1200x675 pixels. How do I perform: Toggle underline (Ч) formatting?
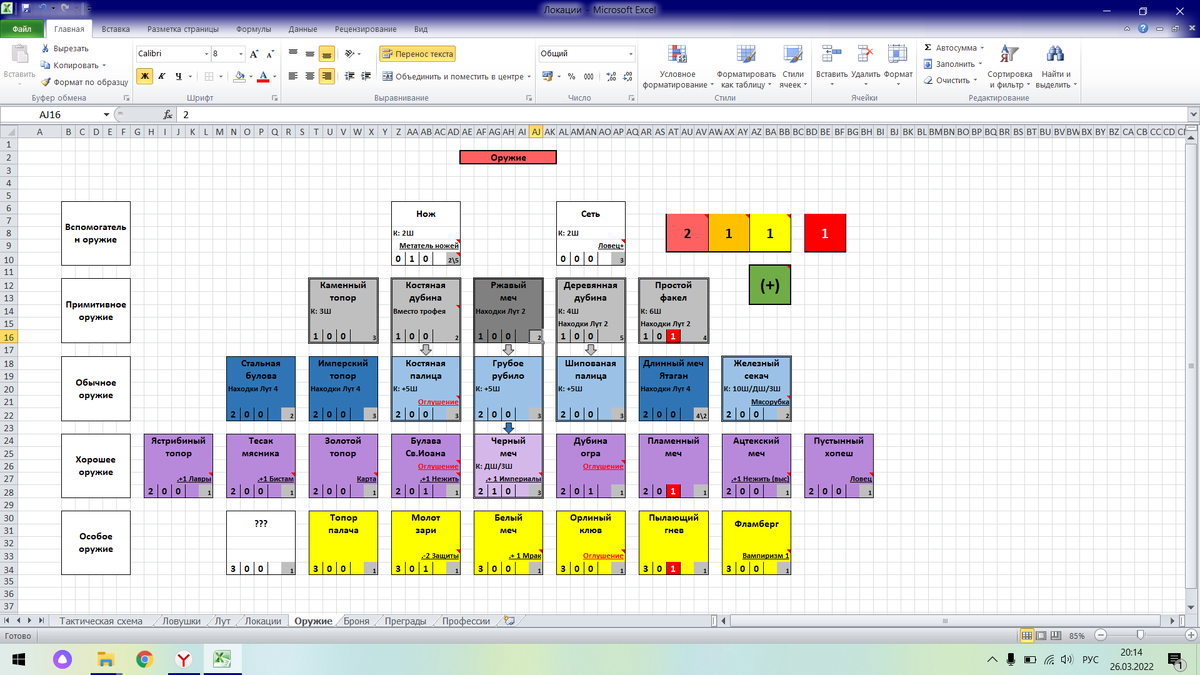[177, 76]
